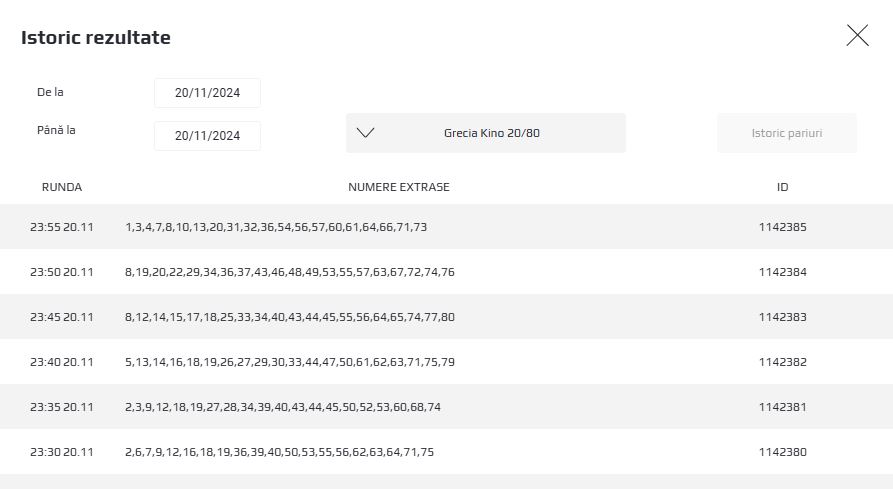The width and height of the screenshot is (893, 489).
Task: Click drawn numbers starting 8,12,14,15,17
Action: (x=290, y=317)
